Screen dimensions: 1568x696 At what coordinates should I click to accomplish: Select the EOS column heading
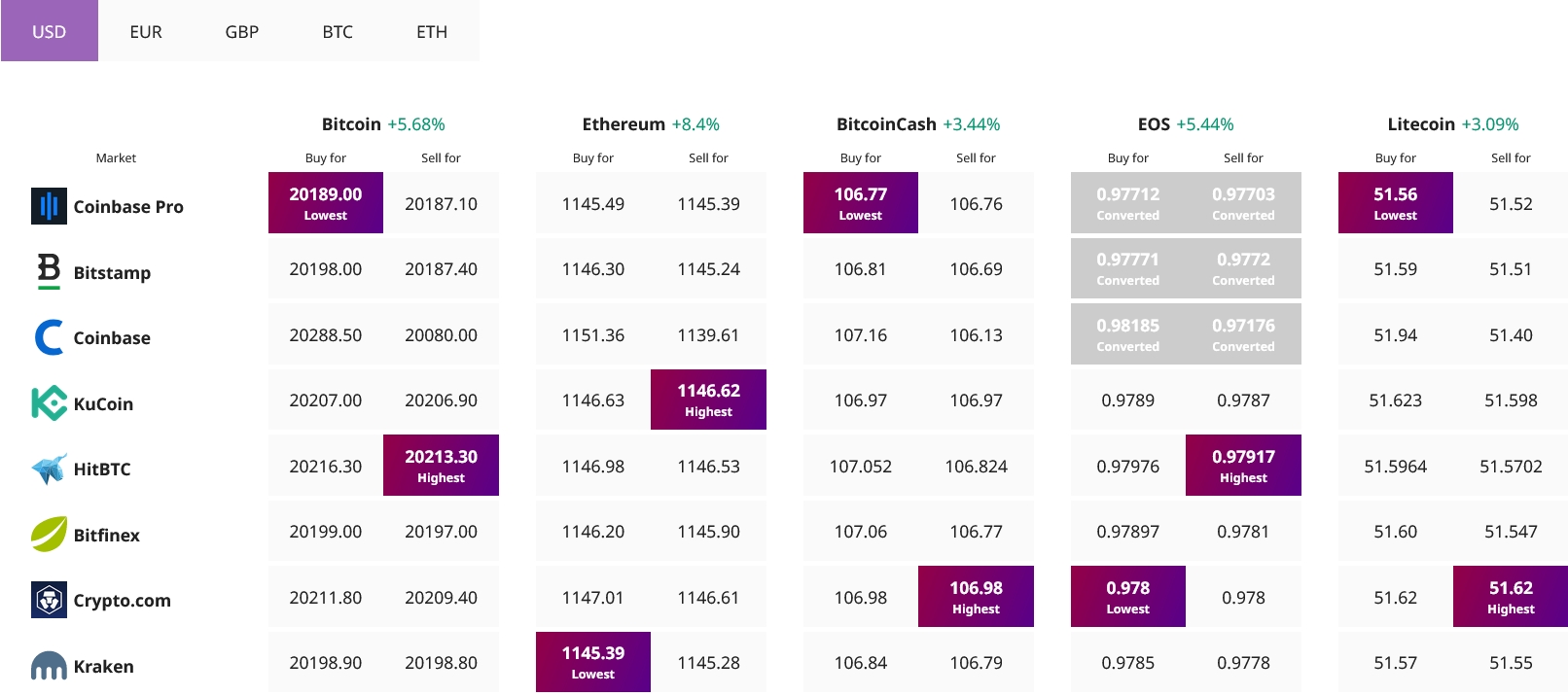pyautogui.click(x=1154, y=124)
